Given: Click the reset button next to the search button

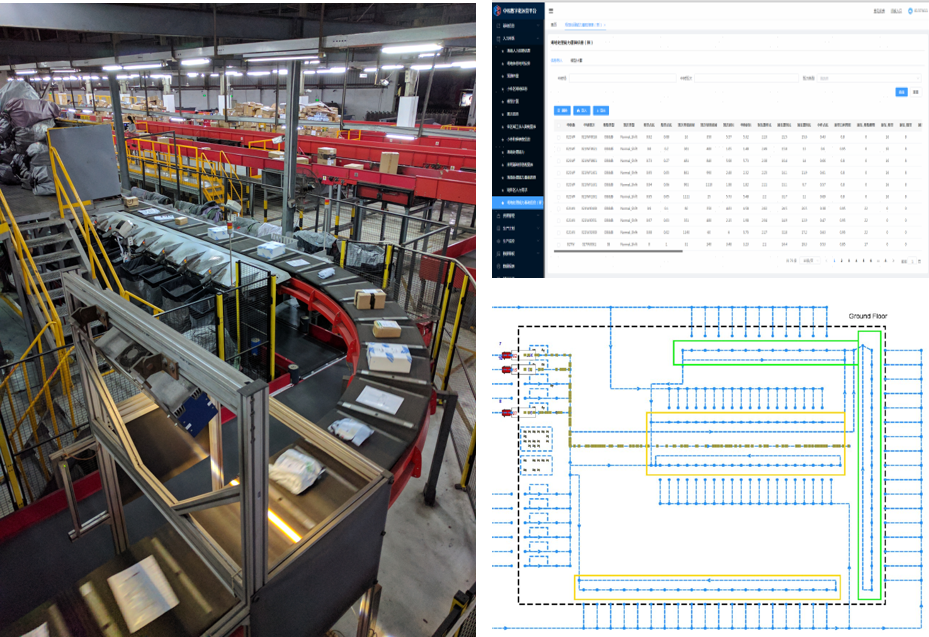Looking at the screenshot, I should point(915,91).
